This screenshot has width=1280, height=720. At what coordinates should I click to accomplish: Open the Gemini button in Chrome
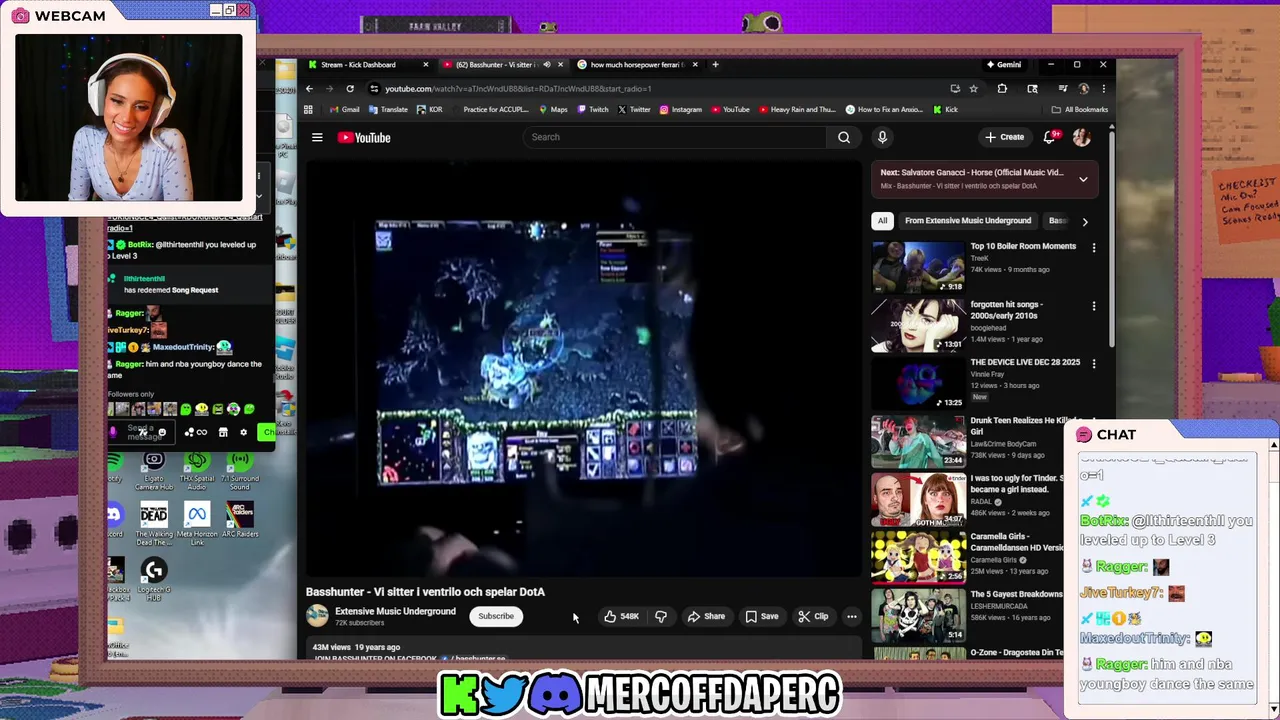tap(1003, 65)
